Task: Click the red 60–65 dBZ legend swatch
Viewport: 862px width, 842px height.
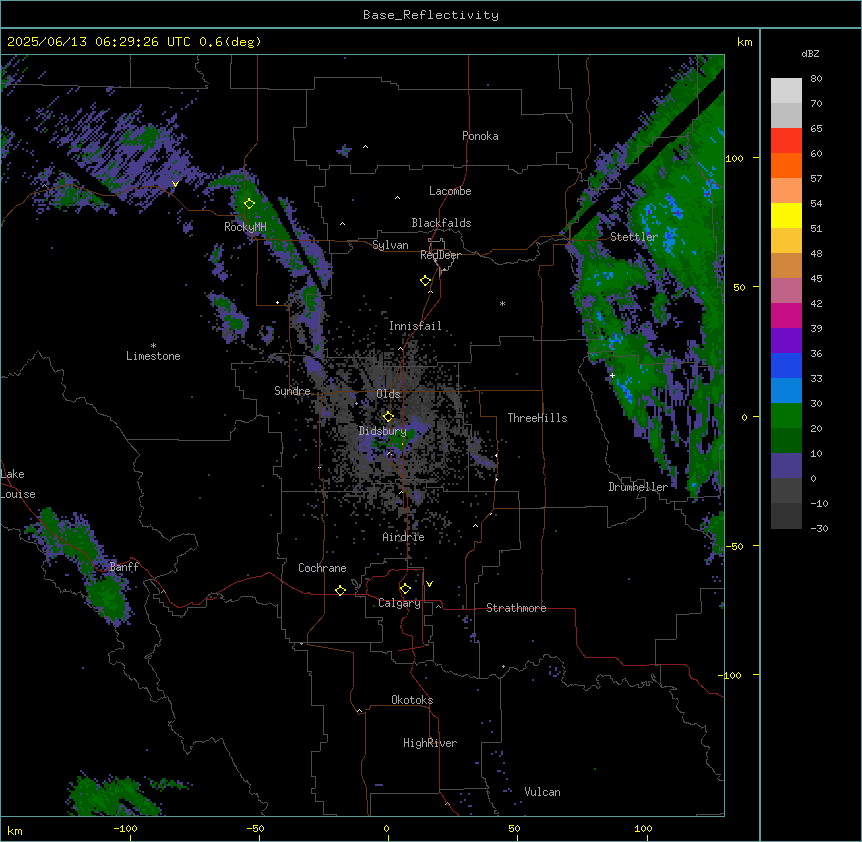Action: pos(786,141)
